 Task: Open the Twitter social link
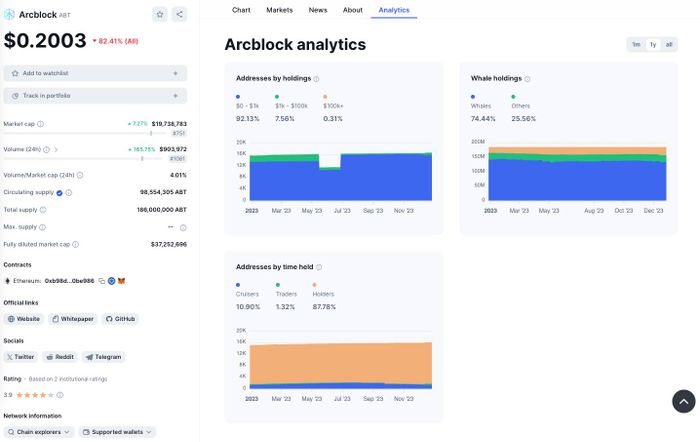(x=21, y=357)
